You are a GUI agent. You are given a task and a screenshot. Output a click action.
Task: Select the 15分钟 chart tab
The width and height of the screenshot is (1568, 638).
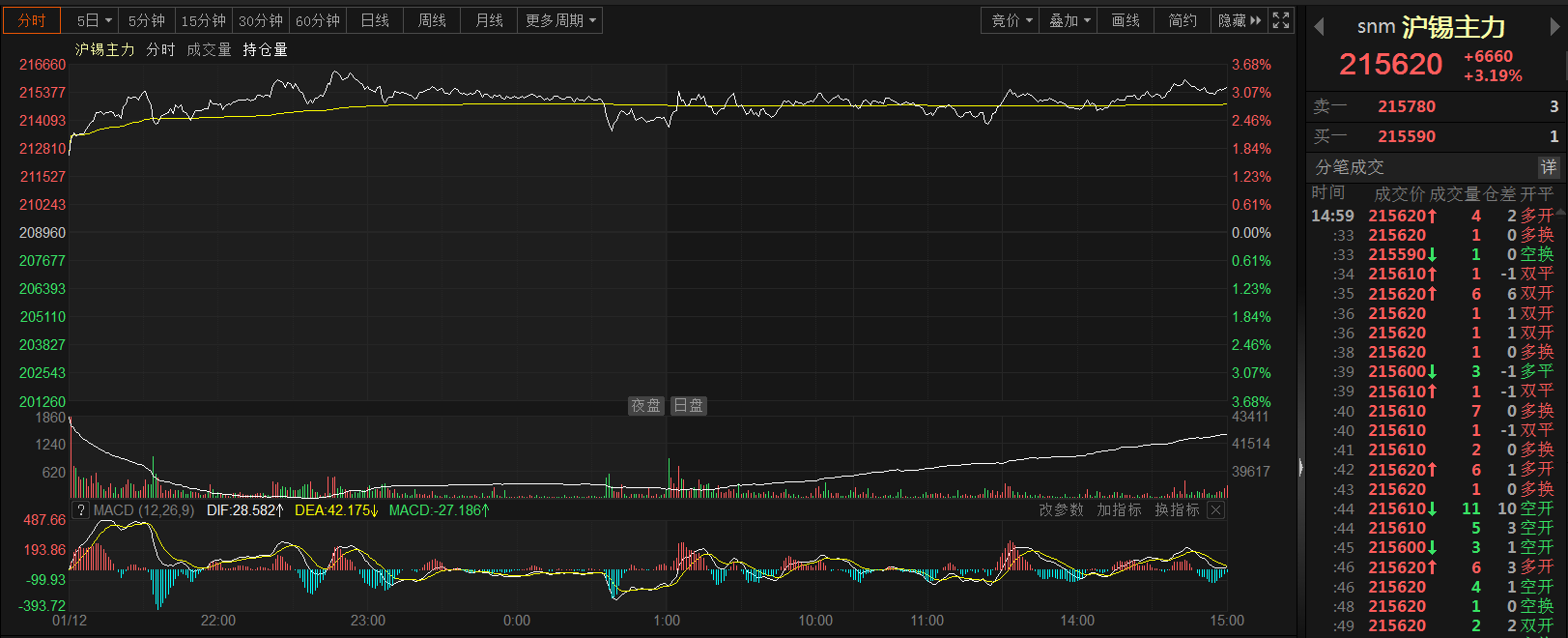[x=203, y=20]
